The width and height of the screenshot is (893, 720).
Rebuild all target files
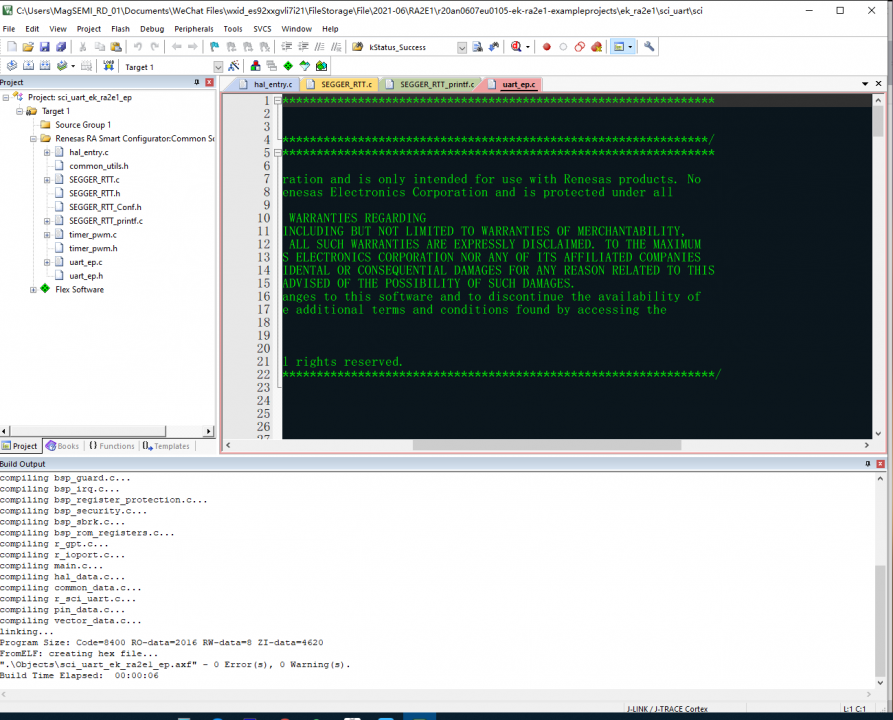(x=45, y=66)
